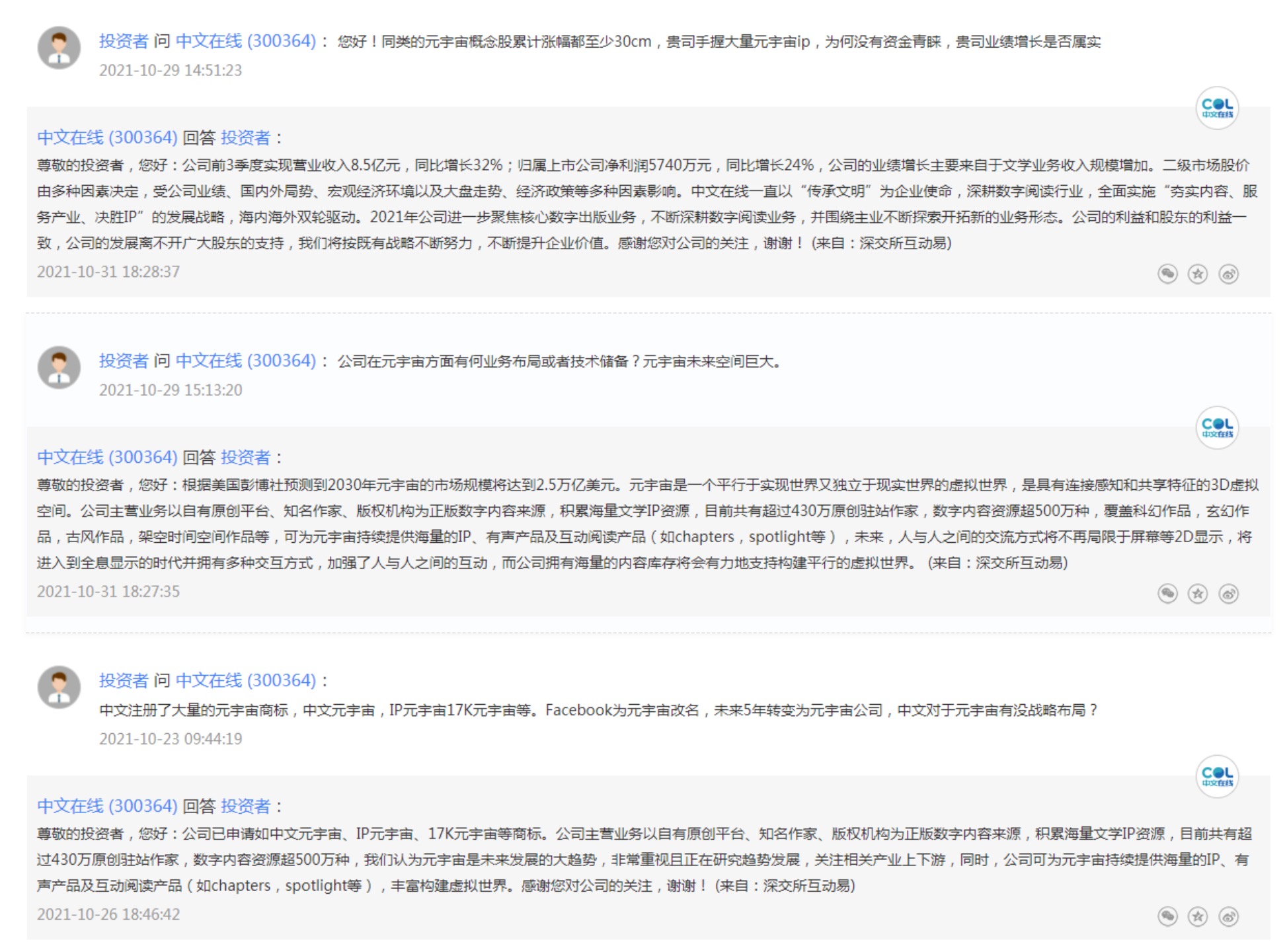Screen dimensions: 1287x952
Task: Favorite the 2021-10-26 18:46:42 answer
Action: click(x=1197, y=916)
